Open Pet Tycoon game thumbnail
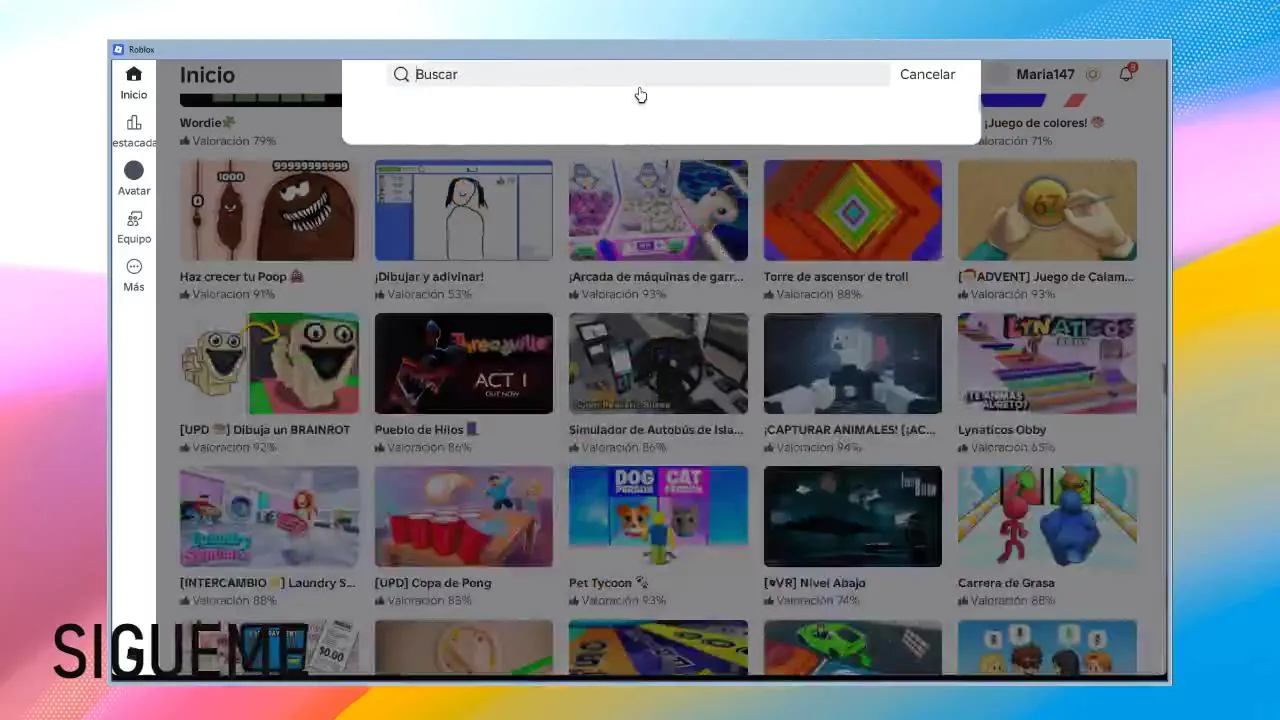 658,516
